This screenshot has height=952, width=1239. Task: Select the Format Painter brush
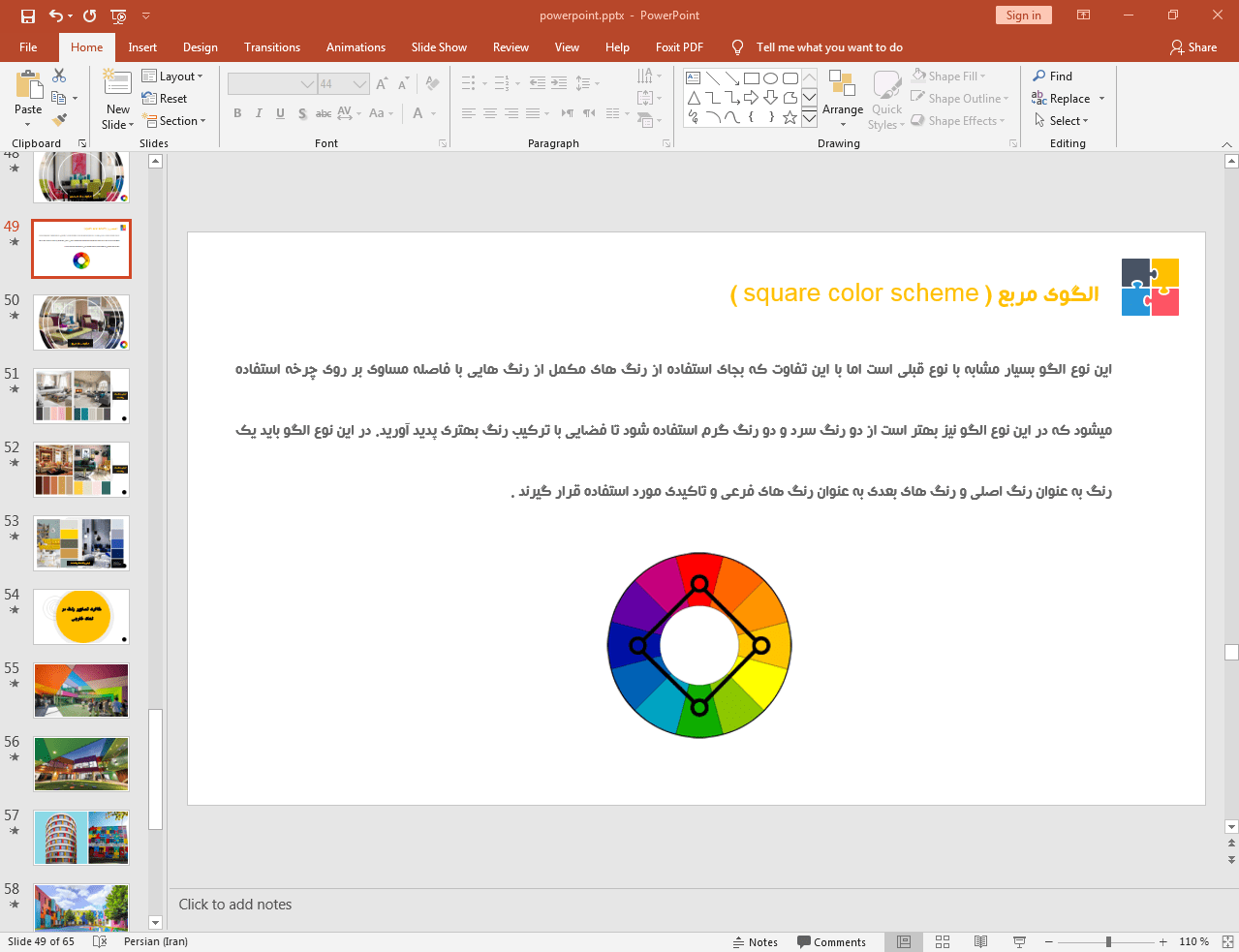(59, 120)
